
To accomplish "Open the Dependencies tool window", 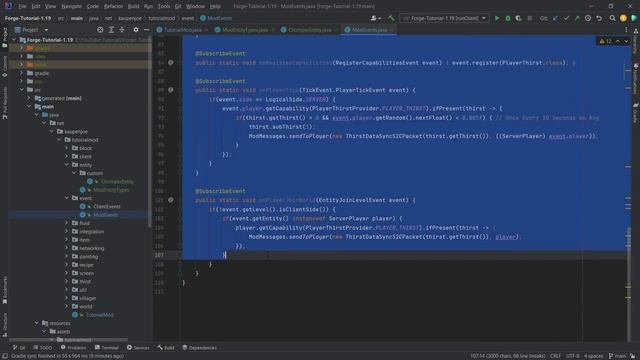I will [200, 348].
